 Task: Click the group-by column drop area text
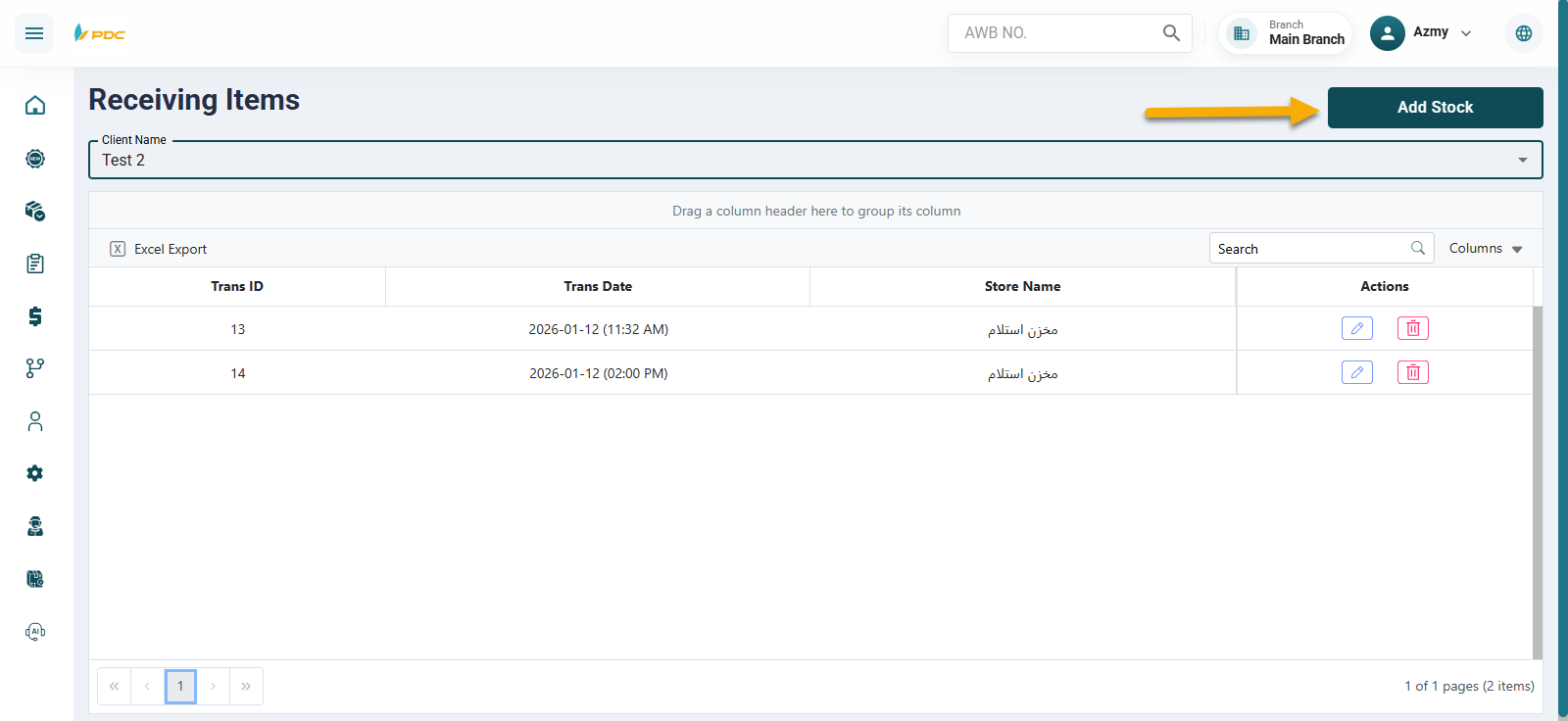coord(816,211)
